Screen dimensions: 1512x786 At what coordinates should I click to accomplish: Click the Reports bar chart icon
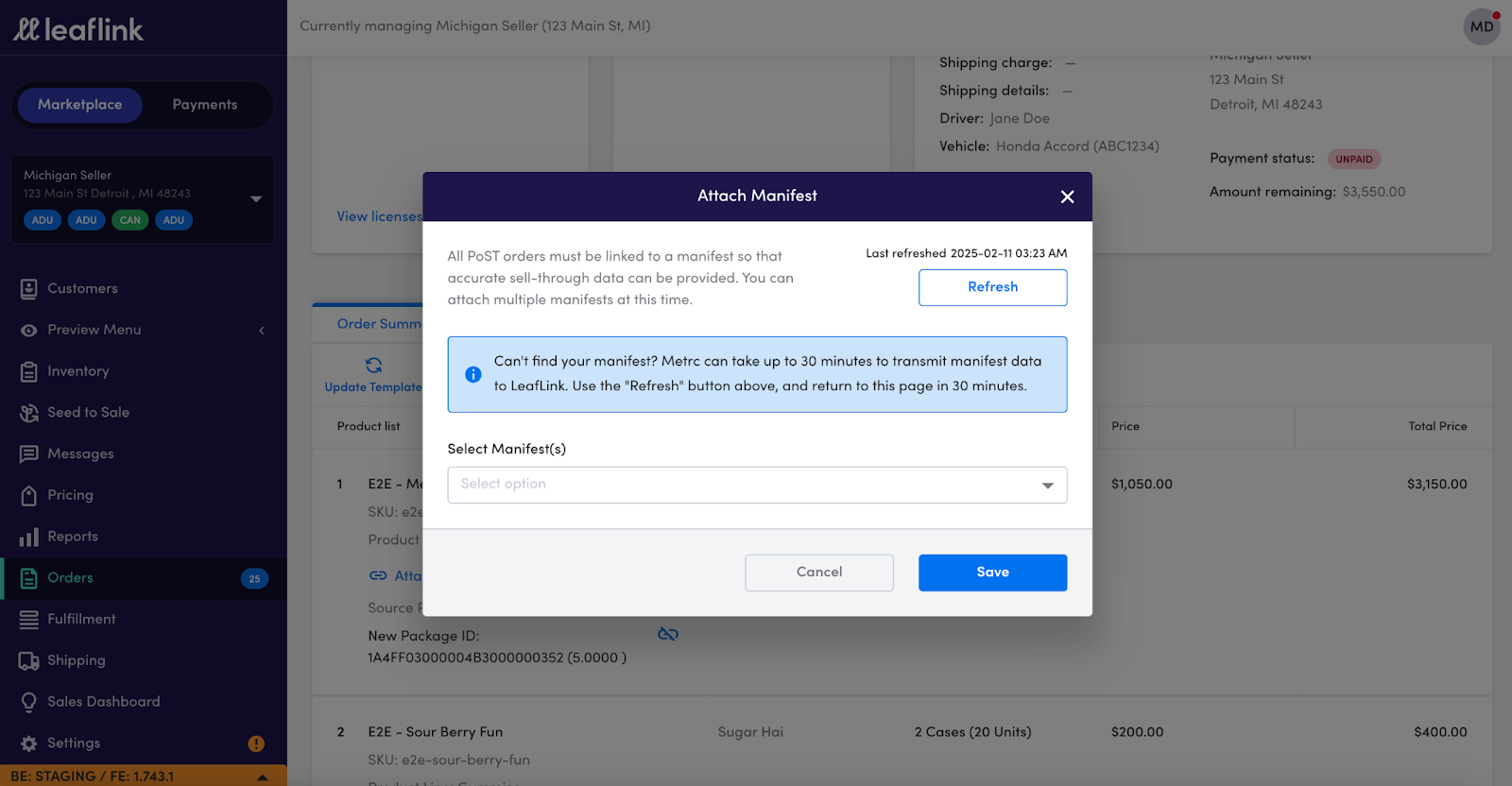(29, 537)
